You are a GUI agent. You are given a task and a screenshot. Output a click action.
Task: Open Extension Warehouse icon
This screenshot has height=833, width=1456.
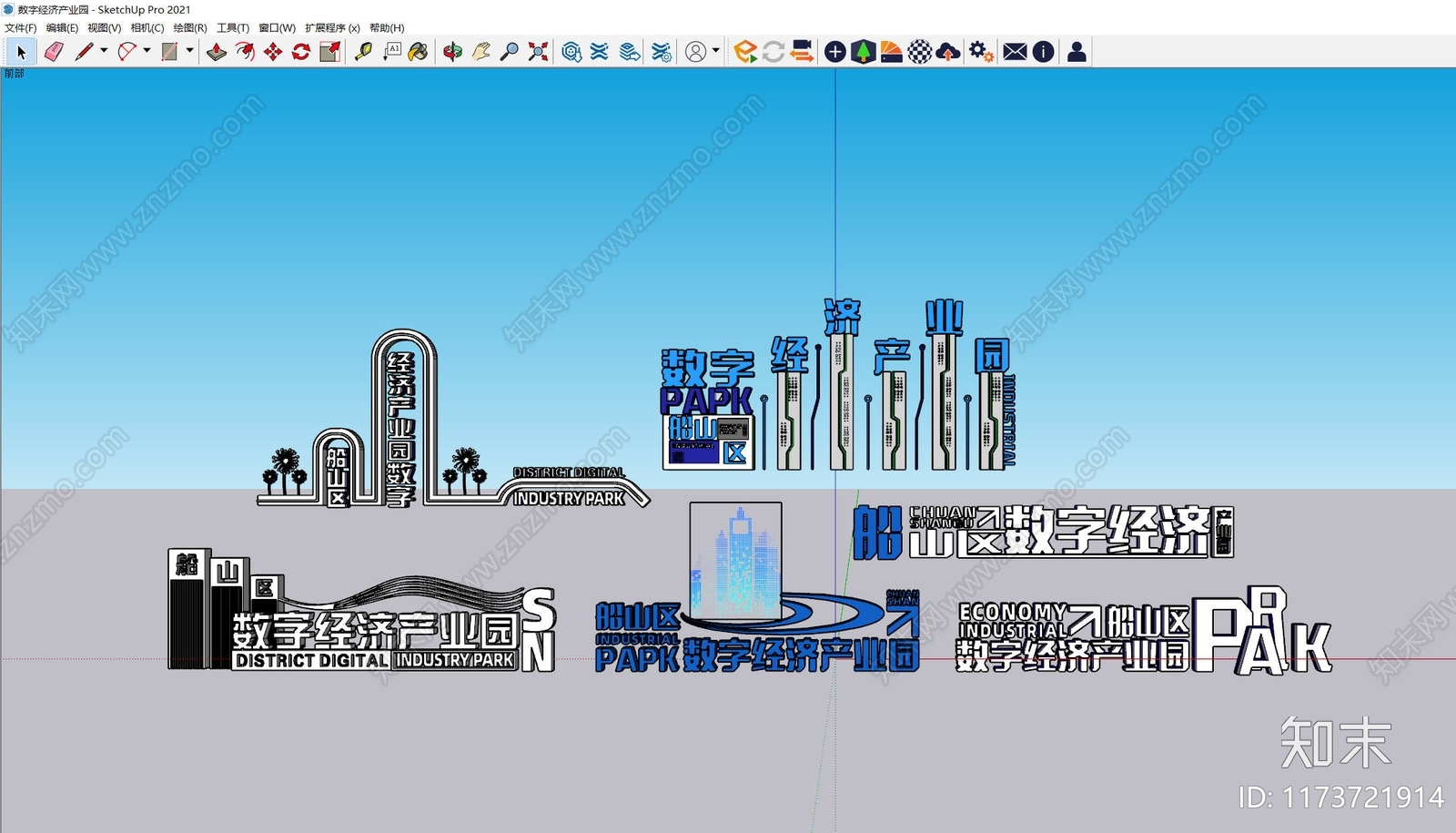click(600, 52)
